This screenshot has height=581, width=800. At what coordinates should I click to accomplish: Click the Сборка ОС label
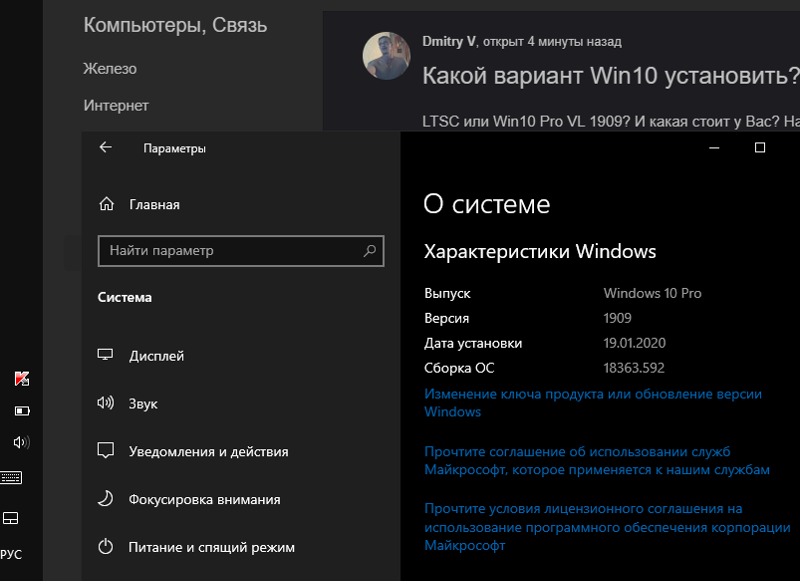[x=459, y=368]
